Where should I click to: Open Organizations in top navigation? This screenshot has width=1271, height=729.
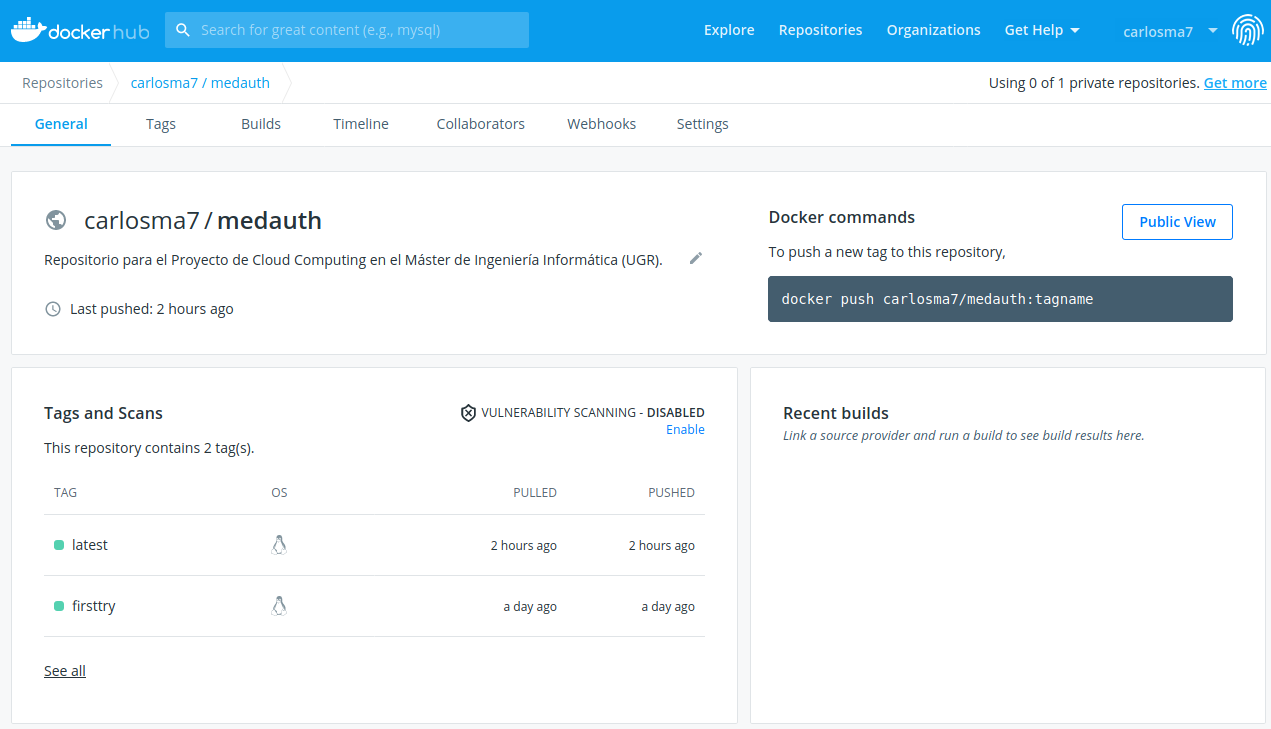click(933, 30)
